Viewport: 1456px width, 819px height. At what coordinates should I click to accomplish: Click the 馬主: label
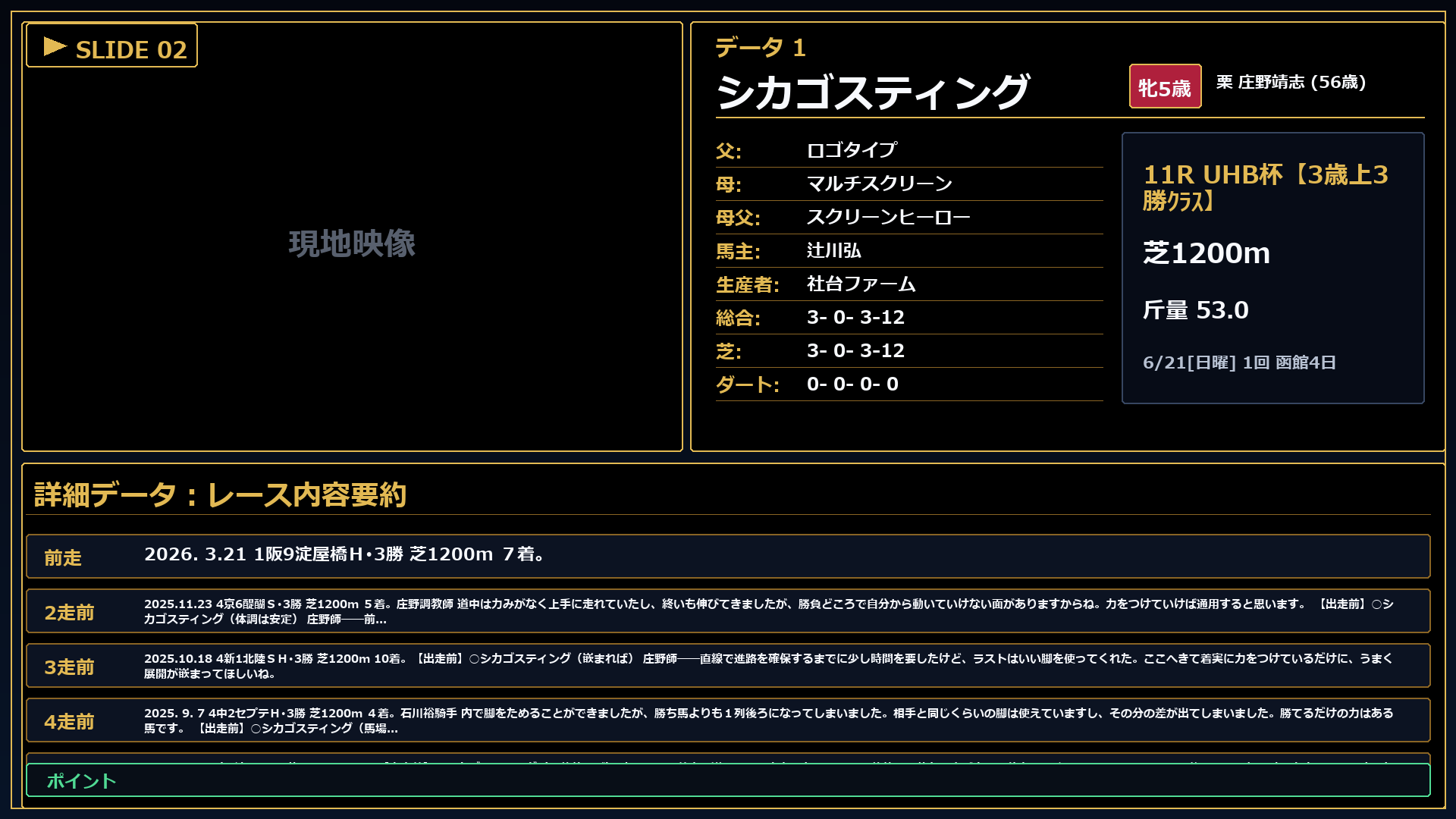pos(738,251)
